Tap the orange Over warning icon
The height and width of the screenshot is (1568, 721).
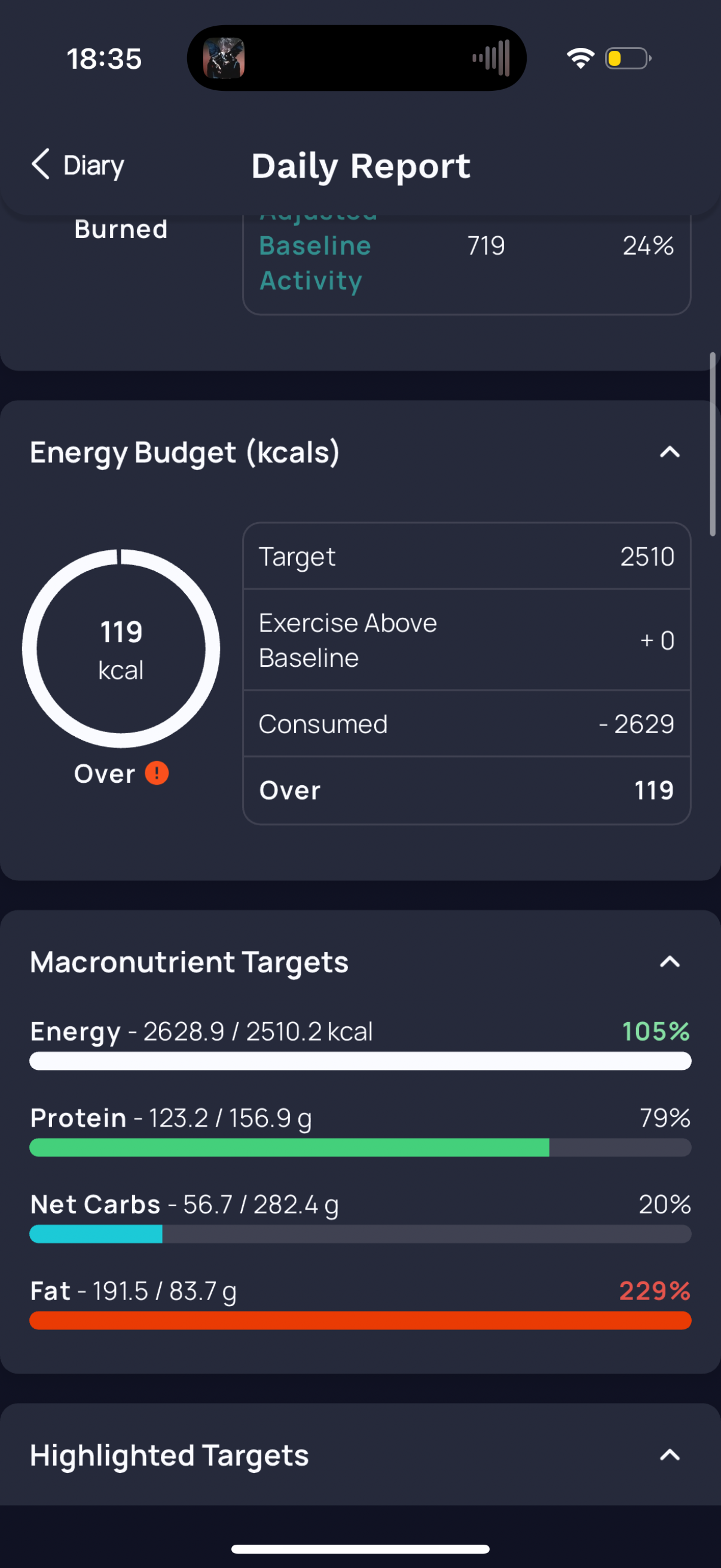click(157, 773)
